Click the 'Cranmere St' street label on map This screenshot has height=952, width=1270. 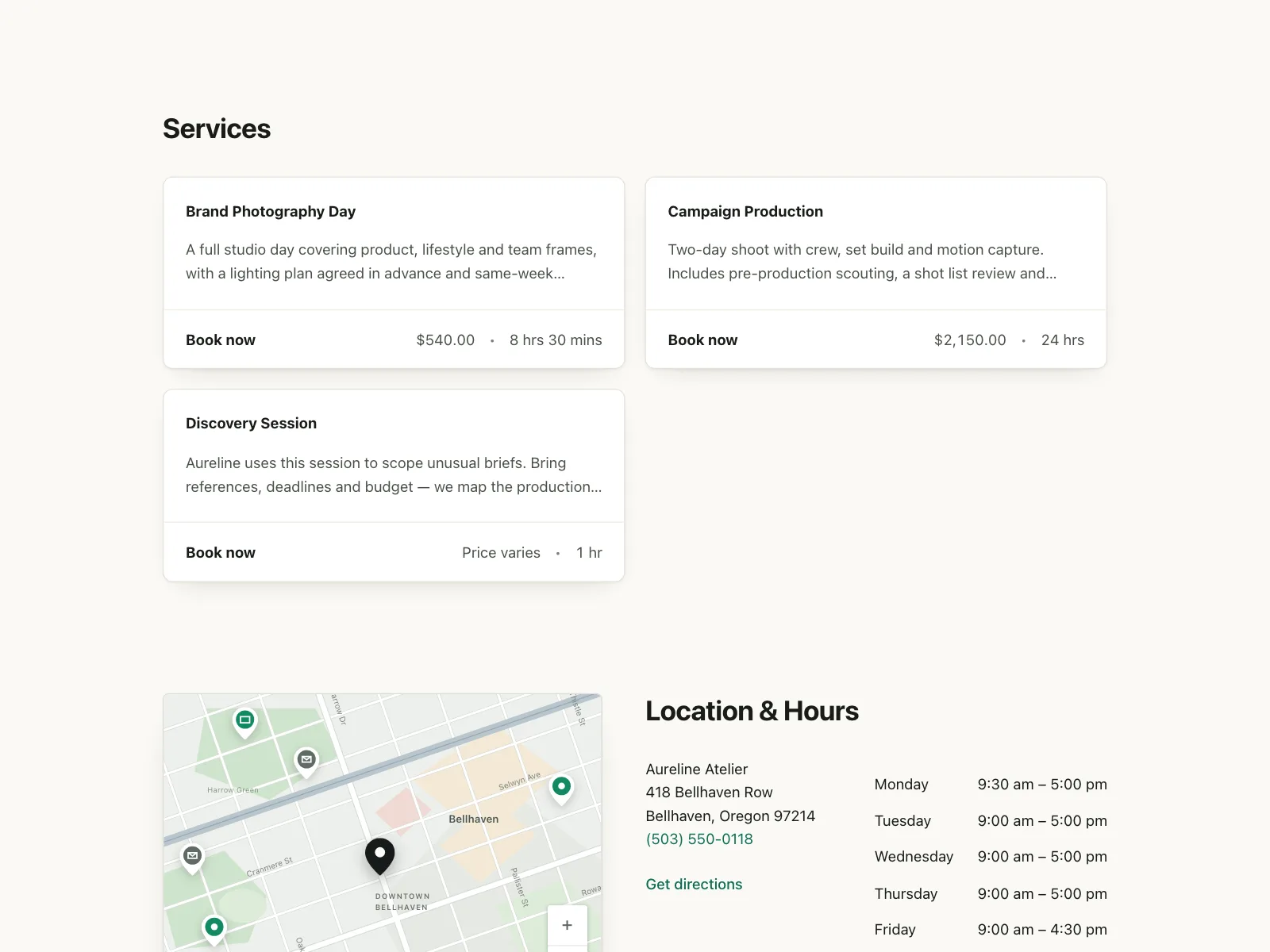[270, 867]
